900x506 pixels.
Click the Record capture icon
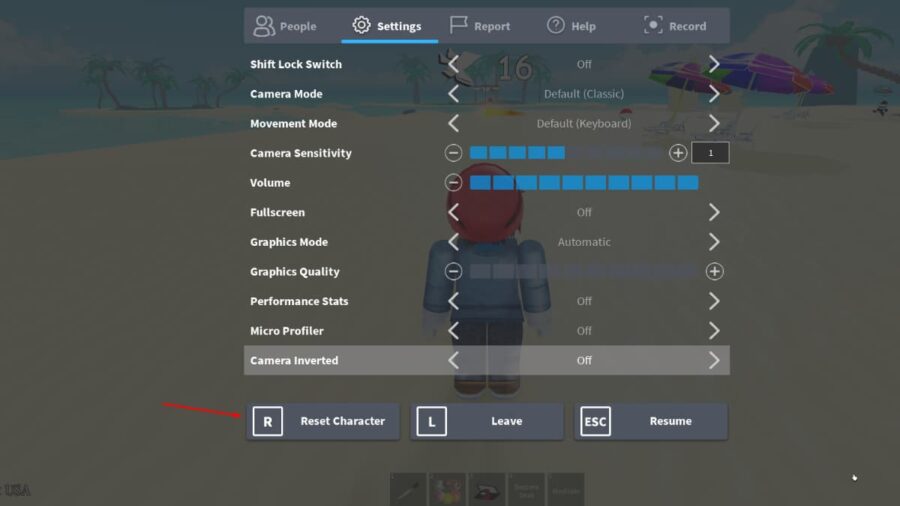coord(653,25)
